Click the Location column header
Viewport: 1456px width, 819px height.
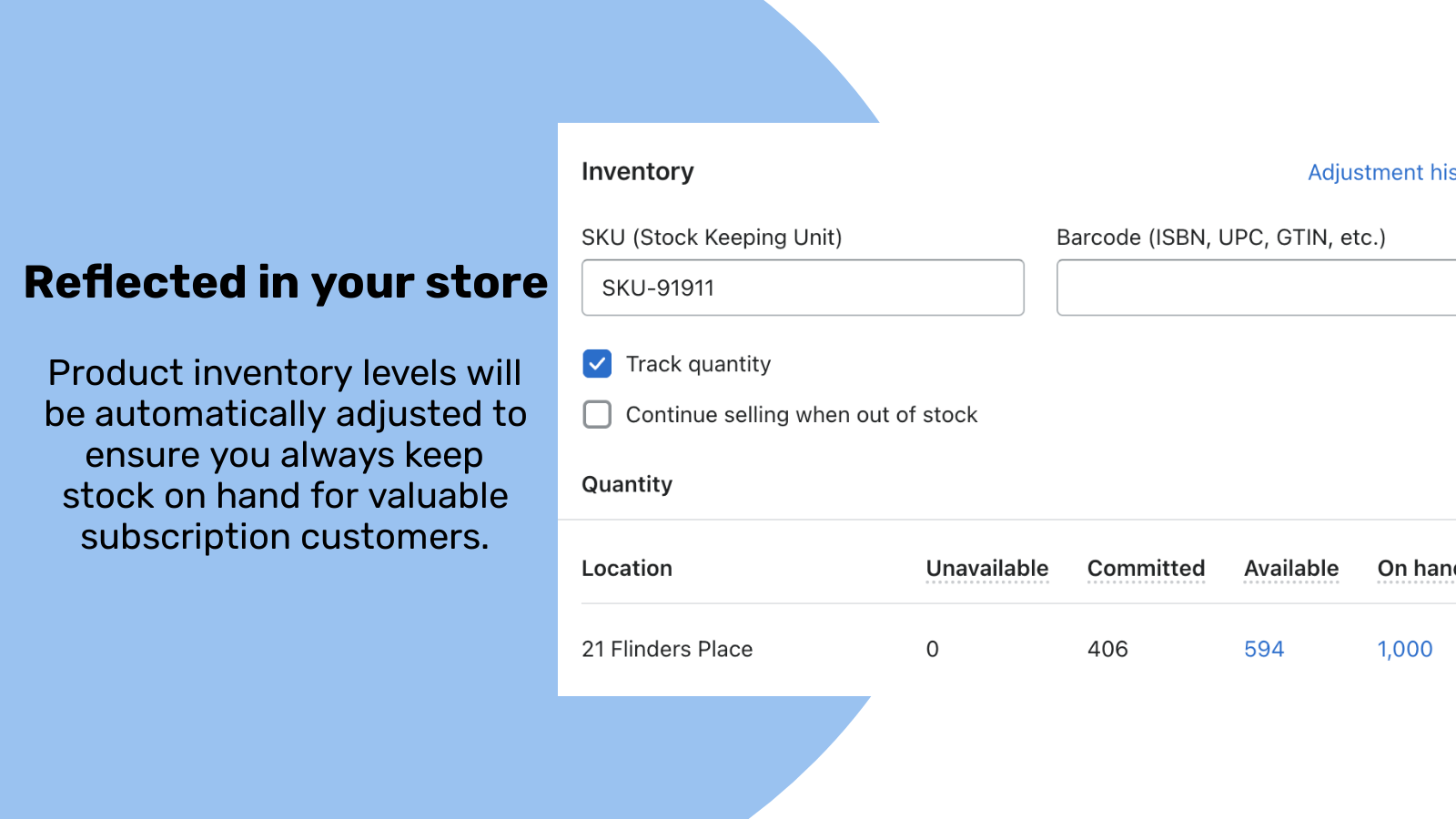[x=627, y=569]
